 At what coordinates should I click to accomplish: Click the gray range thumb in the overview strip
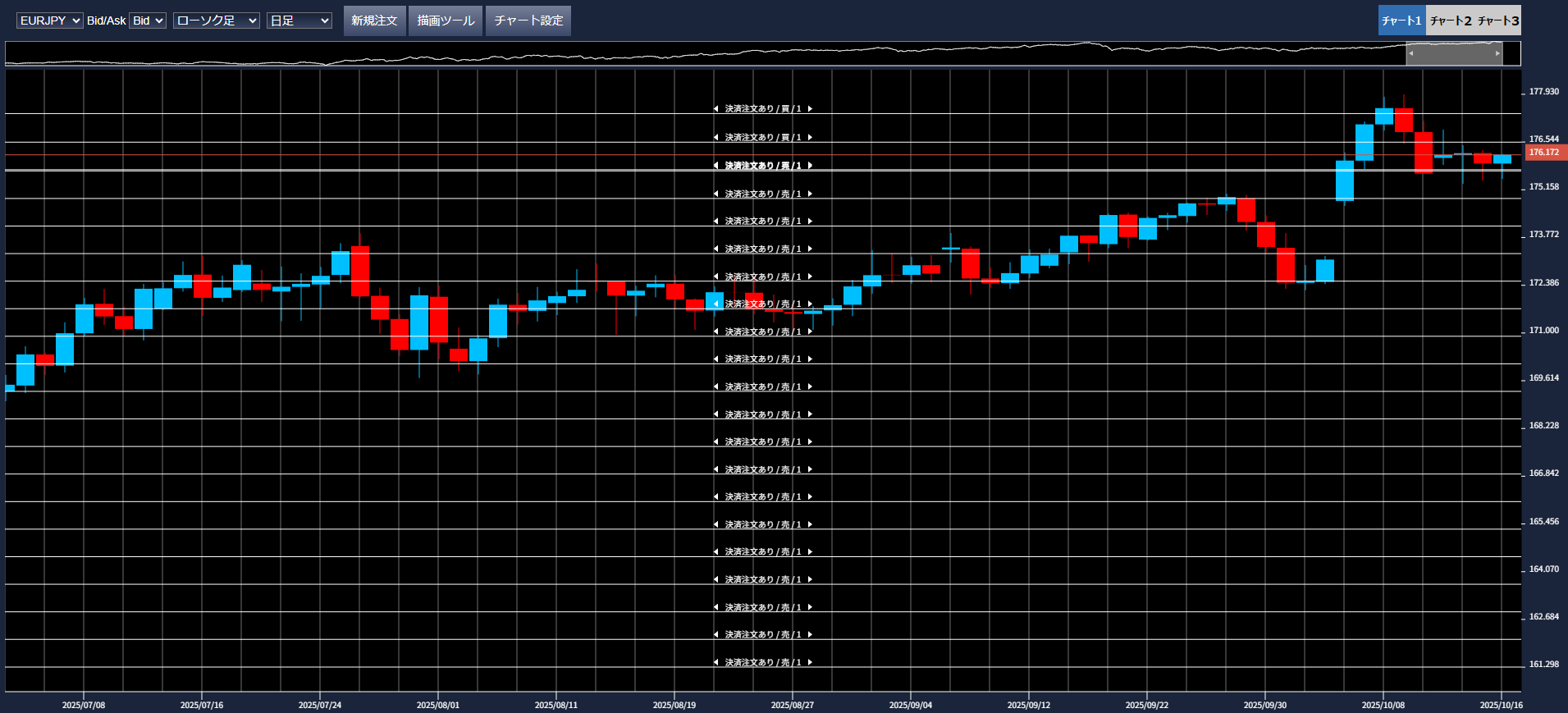click(1454, 53)
